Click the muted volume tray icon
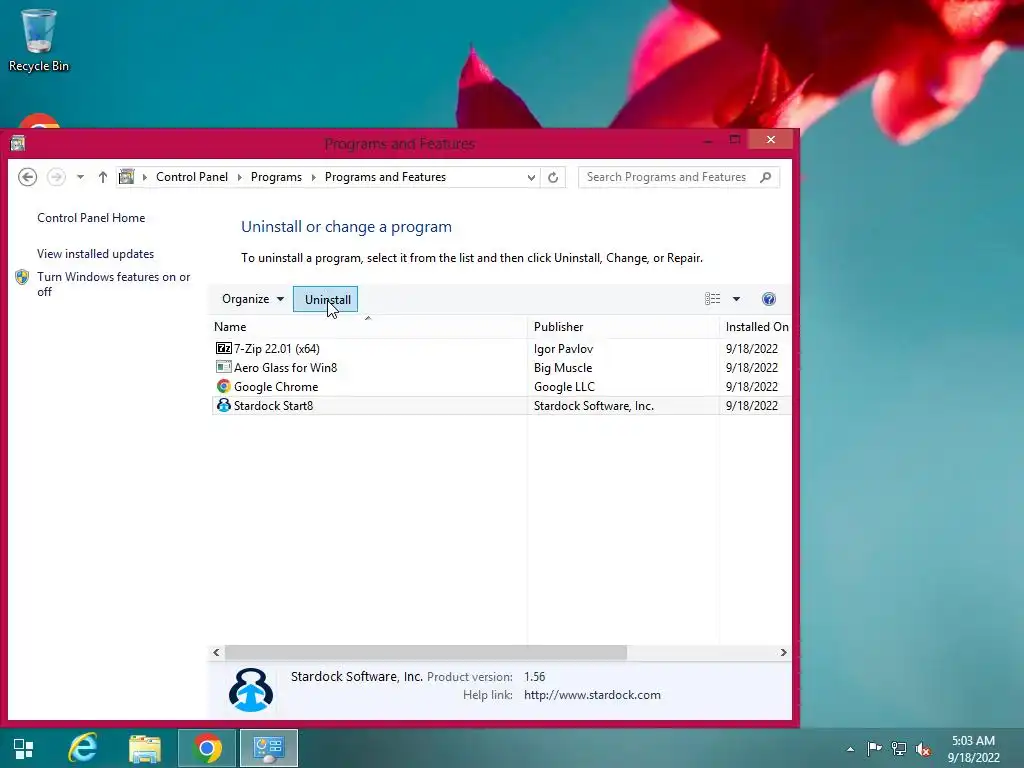 (x=923, y=749)
